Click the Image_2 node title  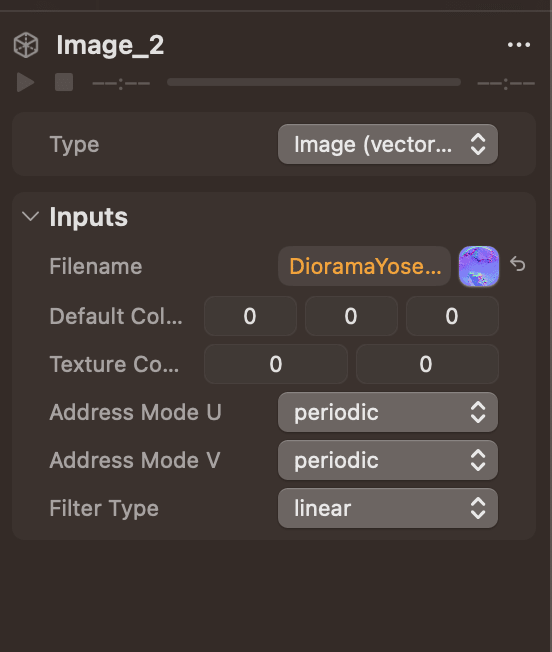[x=110, y=45]
